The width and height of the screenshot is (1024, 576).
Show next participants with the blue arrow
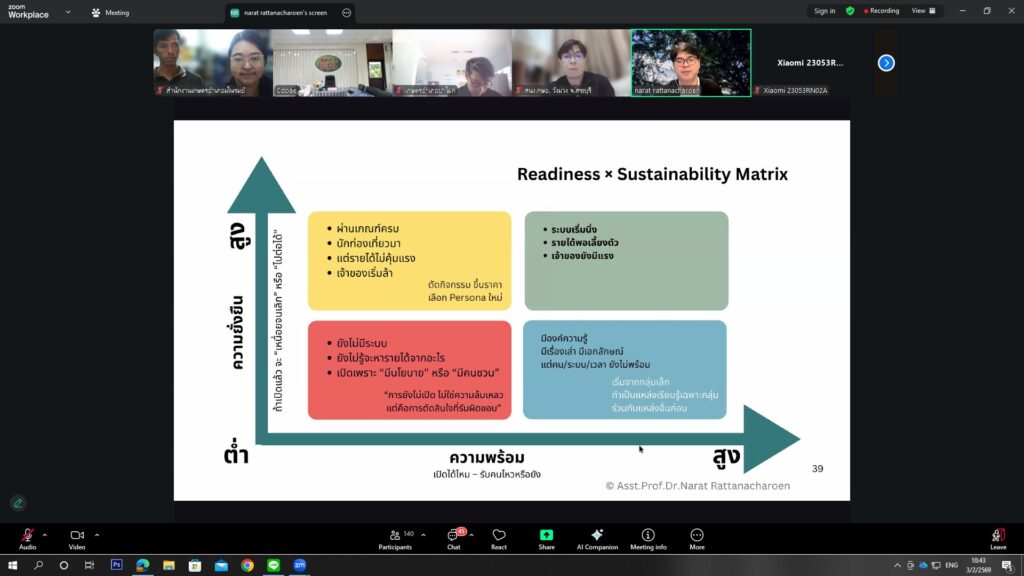point(886,62)
